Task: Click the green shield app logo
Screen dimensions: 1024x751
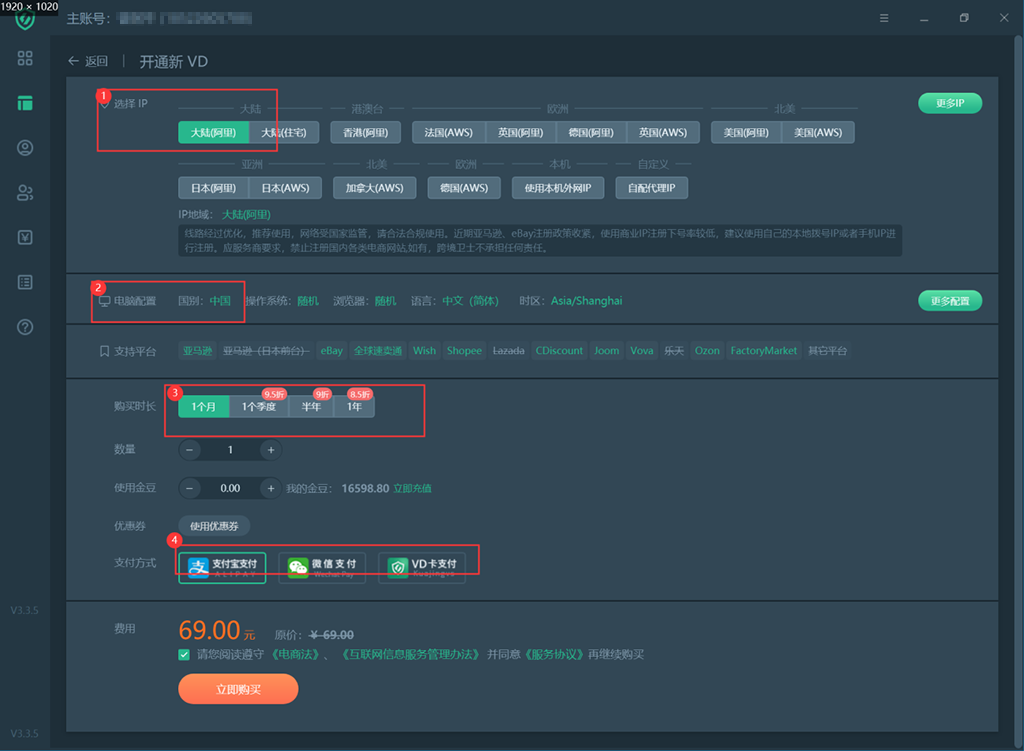Action: [25, 20]
